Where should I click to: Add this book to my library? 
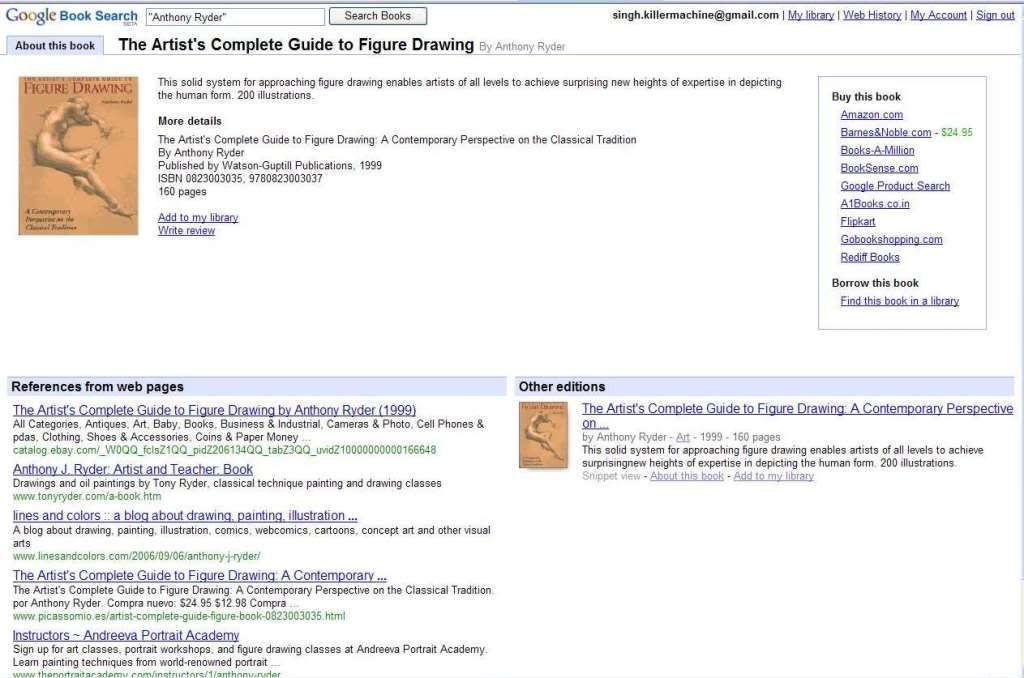coord(198,217)
